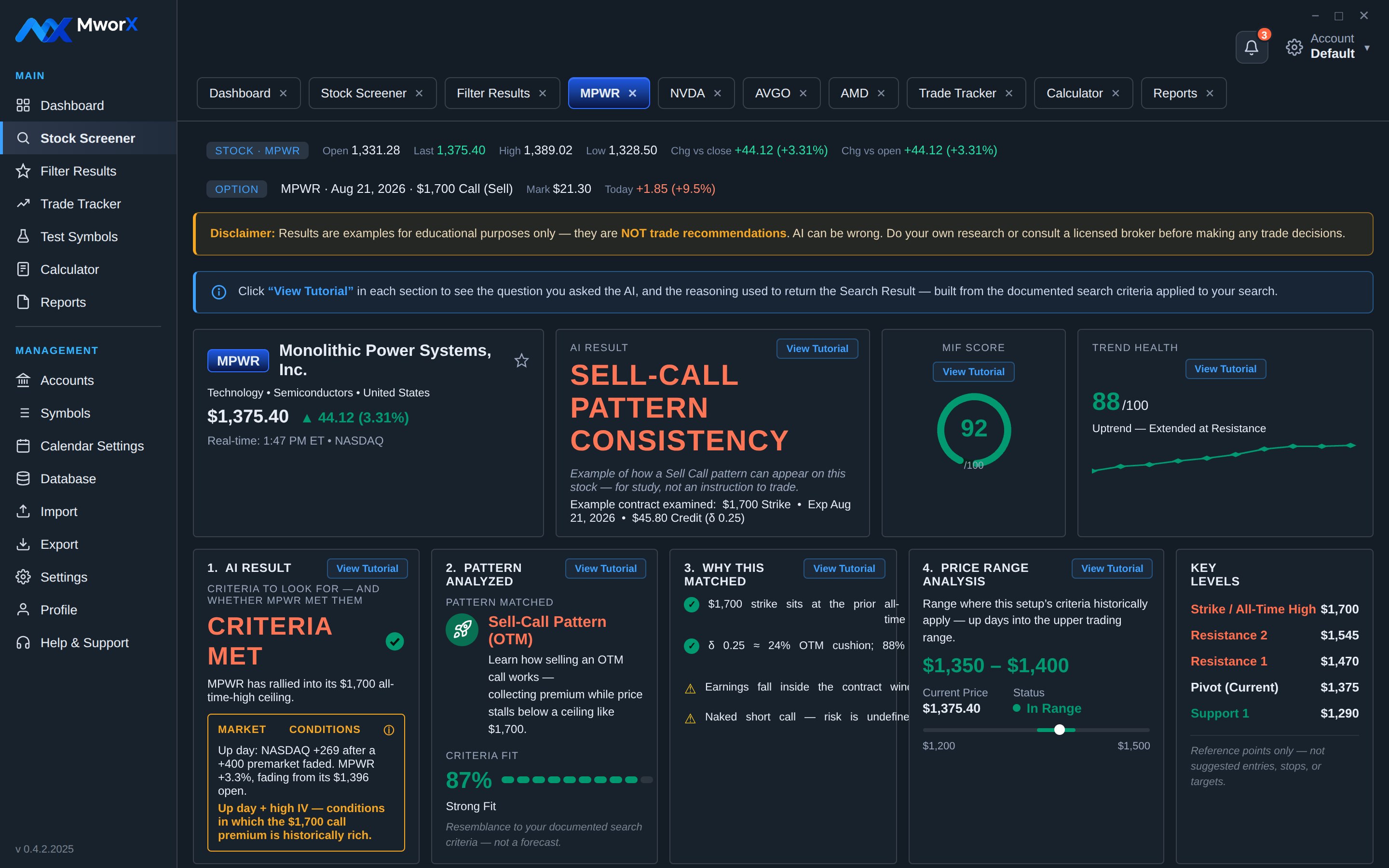Click the MPWR ticker badge
Image resolution: width=1389 pixels, height=868 pixels.
click(238, 361)
